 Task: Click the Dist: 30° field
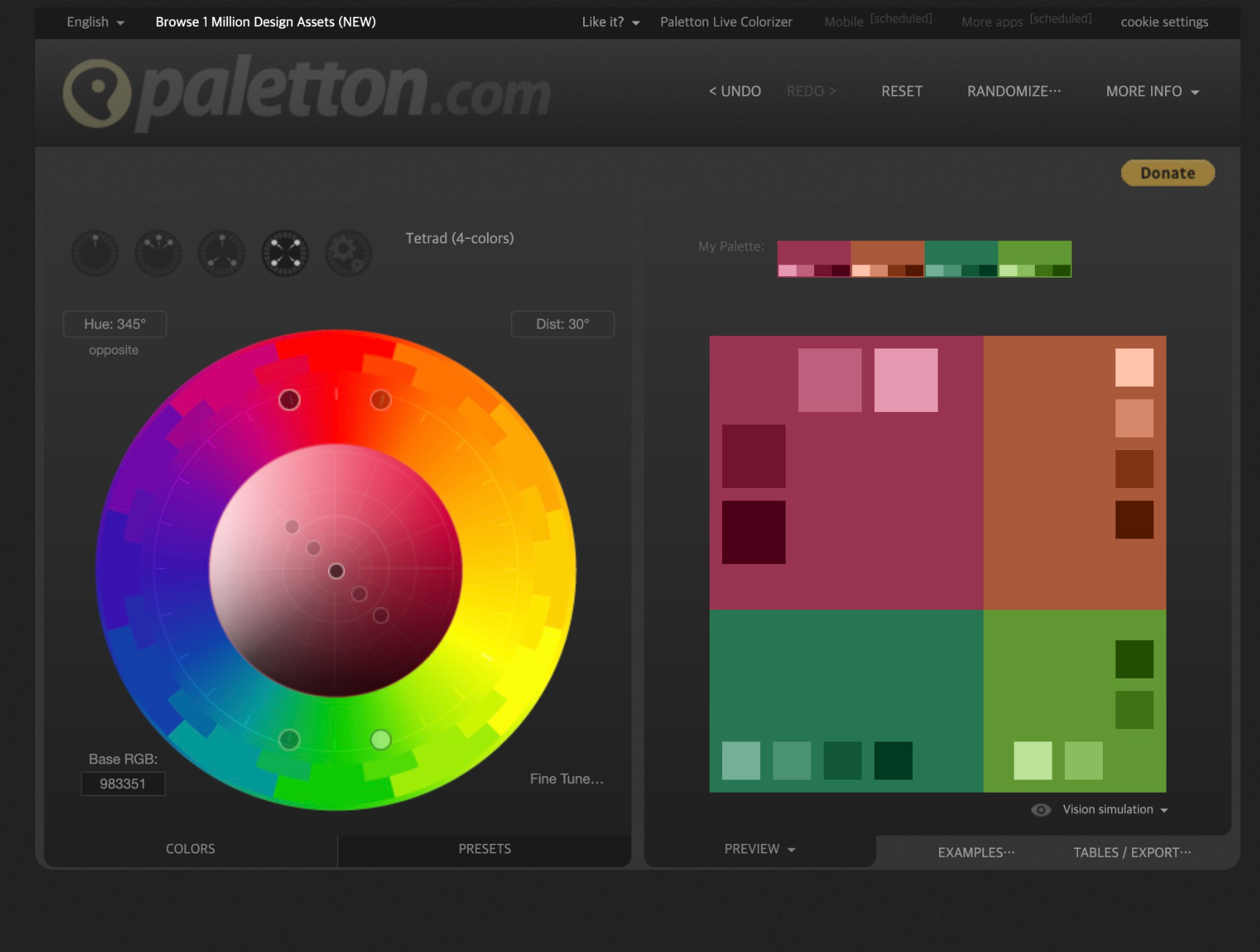point(563,324)
